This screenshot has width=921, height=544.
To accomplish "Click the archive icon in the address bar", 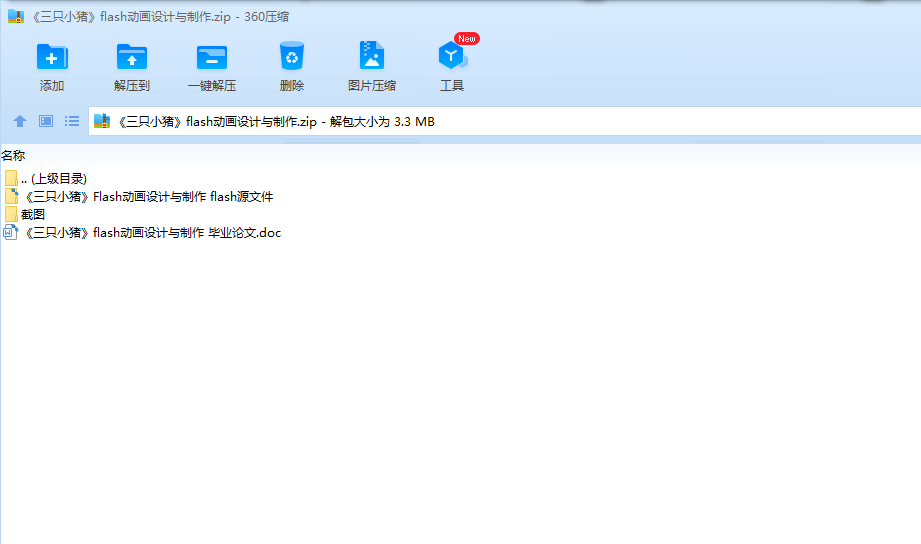I will pos(102,121).
